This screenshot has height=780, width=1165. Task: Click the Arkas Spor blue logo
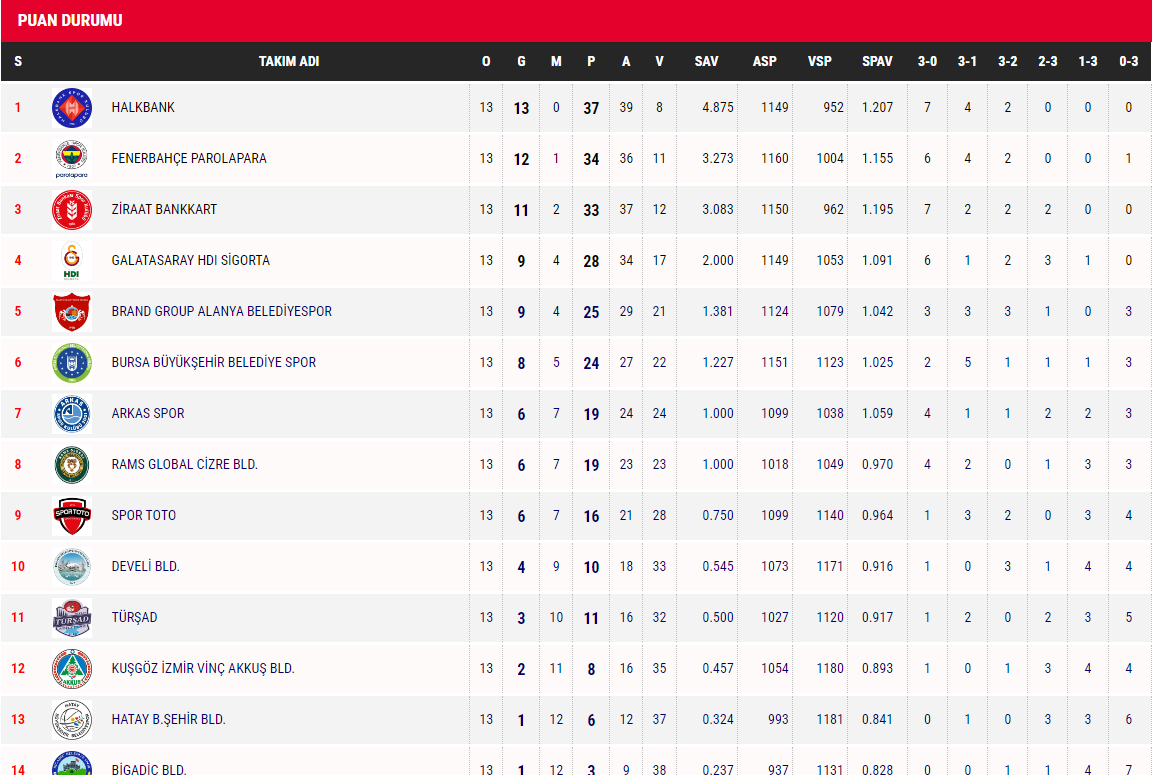tap(72, 413)
